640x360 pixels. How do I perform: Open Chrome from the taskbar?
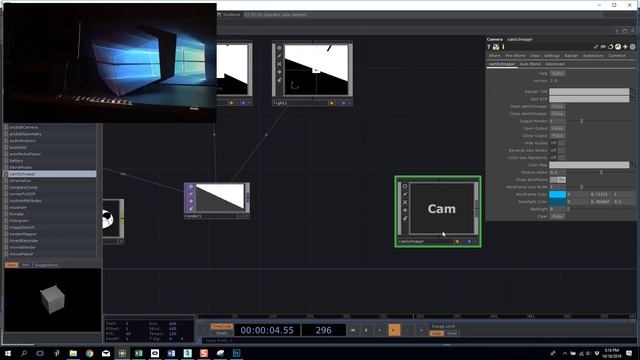89,353
